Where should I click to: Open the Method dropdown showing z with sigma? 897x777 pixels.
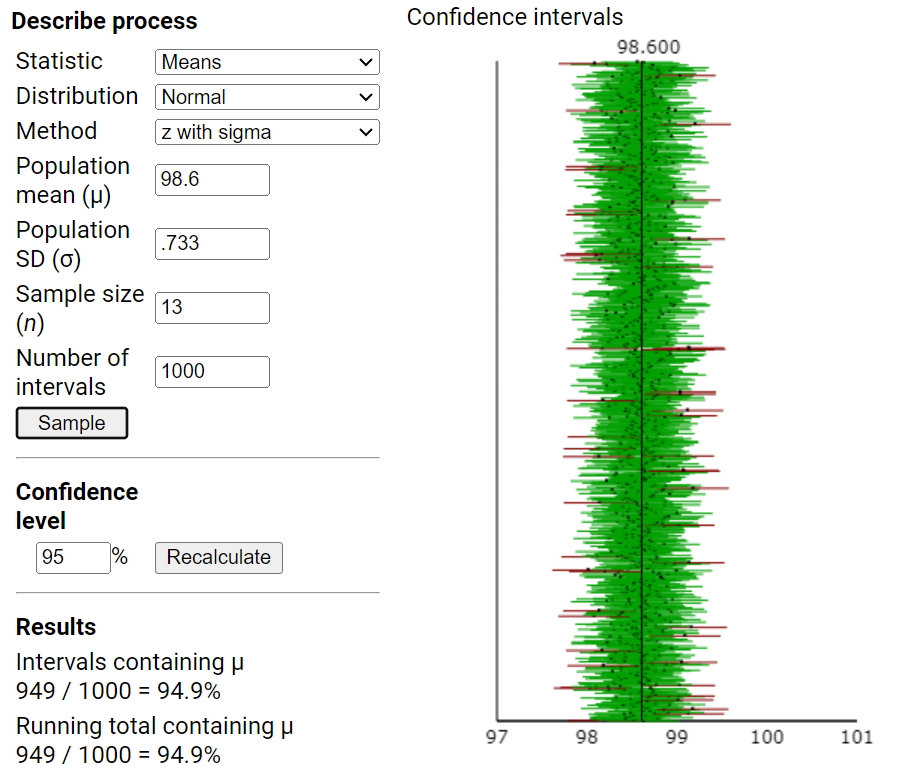coord(266,132)
